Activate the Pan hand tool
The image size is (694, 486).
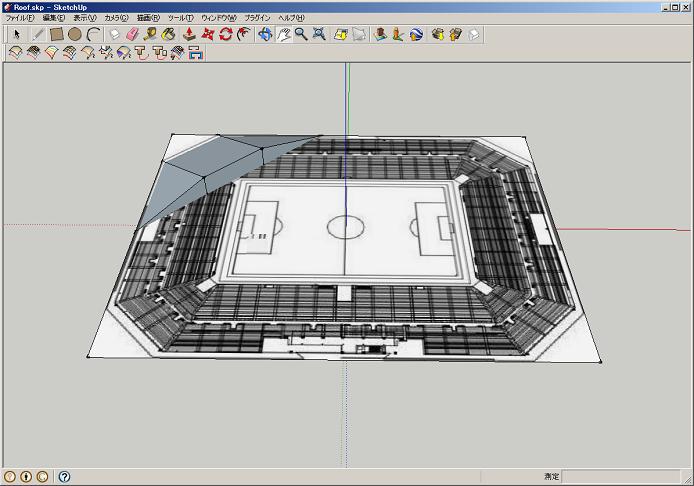283,34
